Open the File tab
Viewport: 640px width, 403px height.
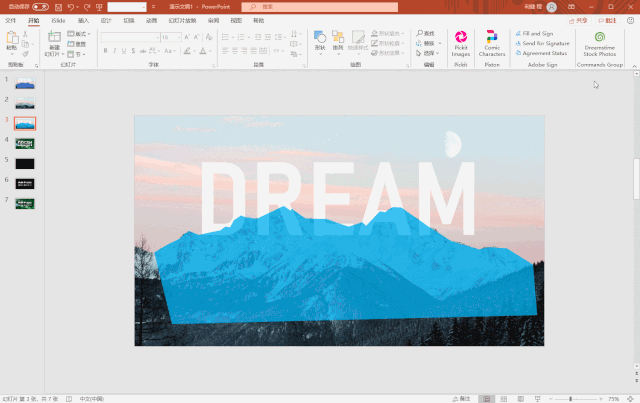pyautogui.click(x=11, y=20)
